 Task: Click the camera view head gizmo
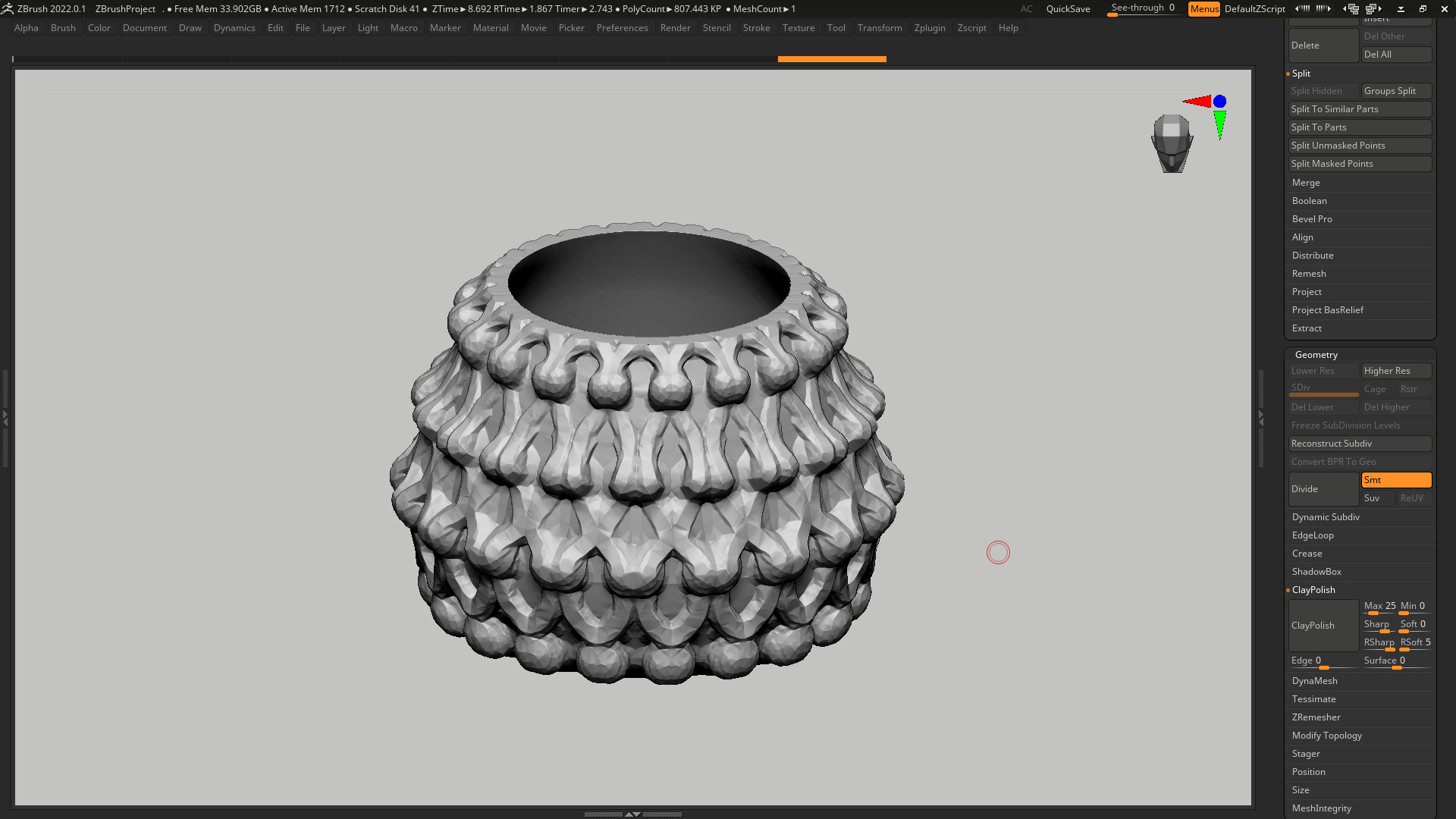click(1172, 143)
